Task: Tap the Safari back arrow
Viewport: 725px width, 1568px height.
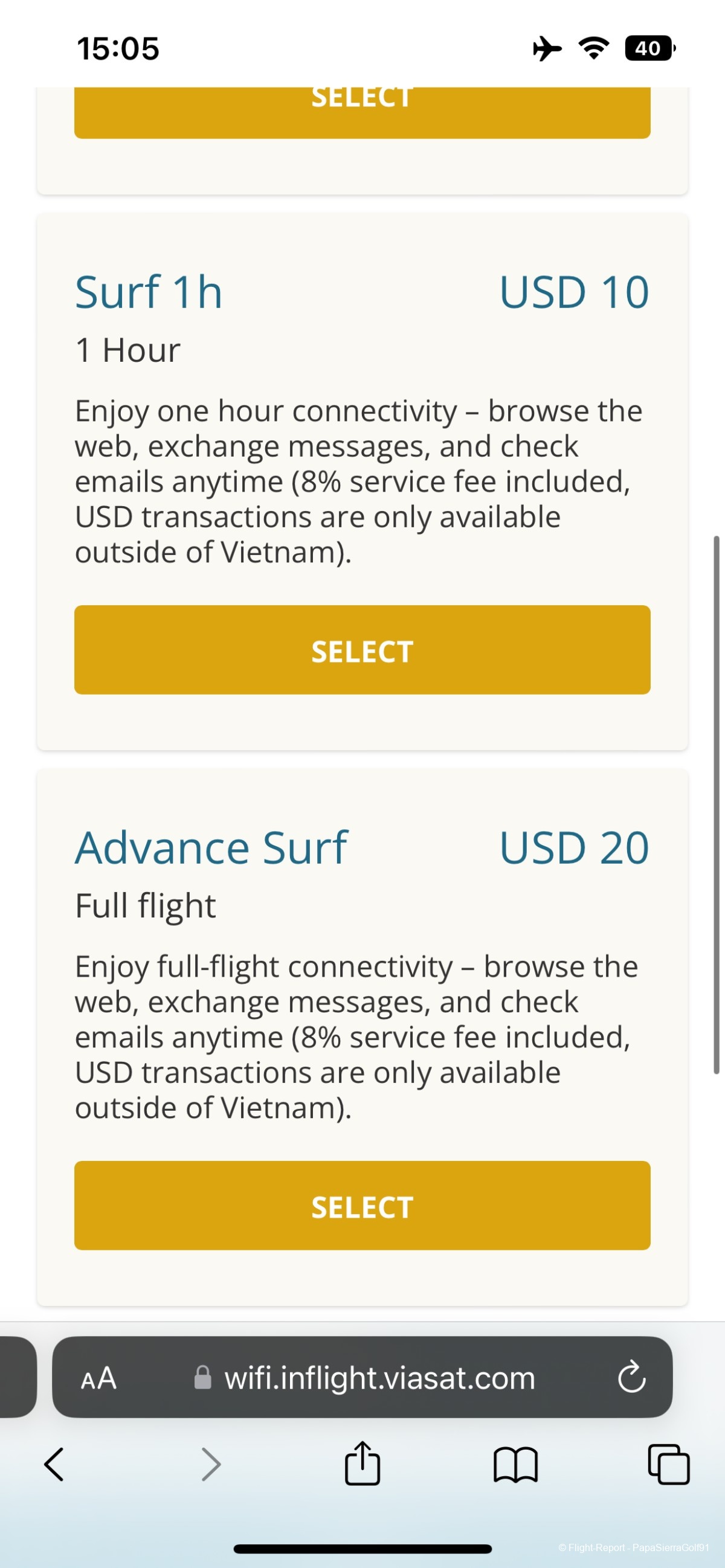Action: pyautogui.click(x=54, y=1464)
